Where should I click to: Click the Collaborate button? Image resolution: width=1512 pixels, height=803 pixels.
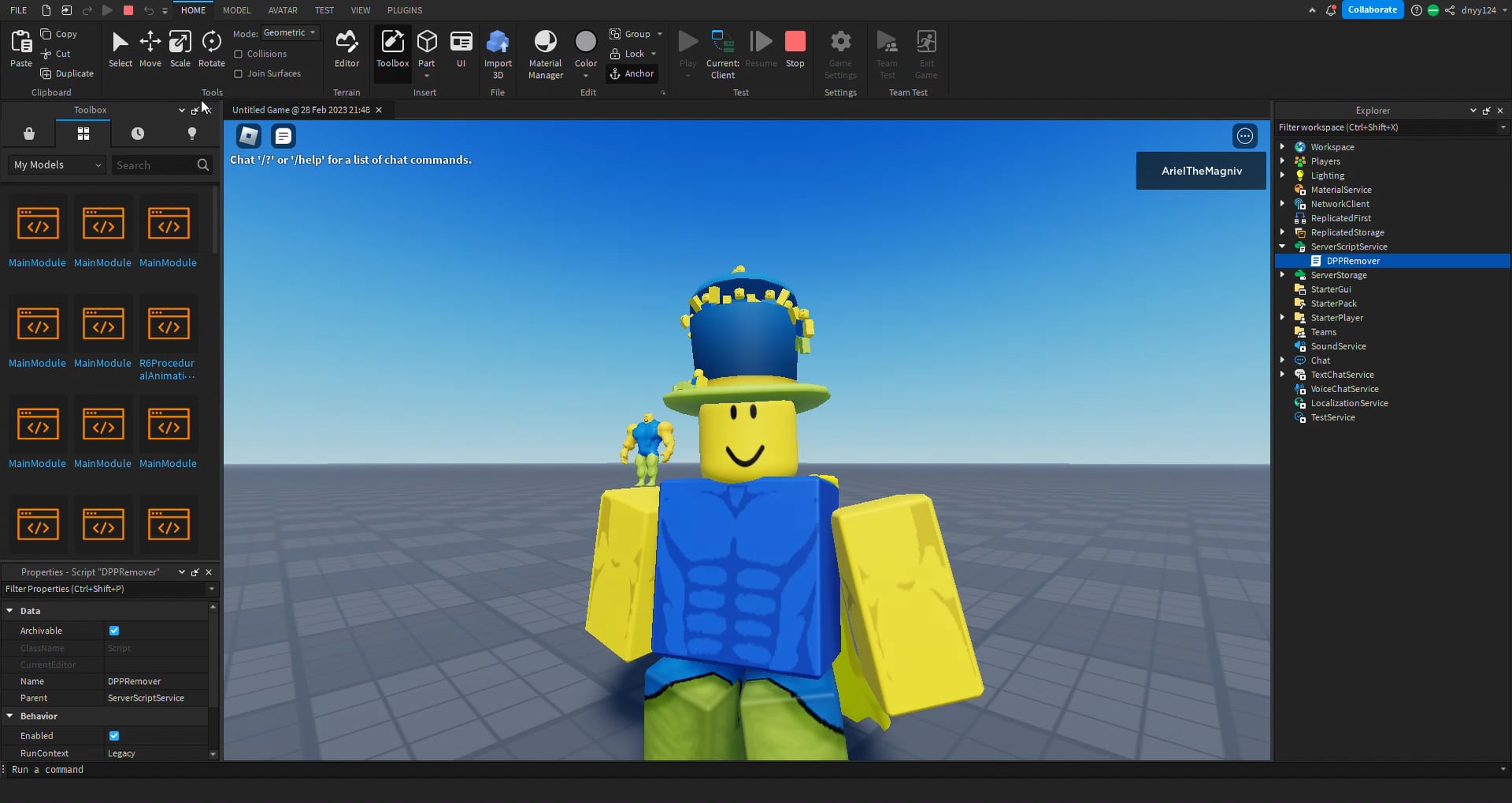point(1372,9)
